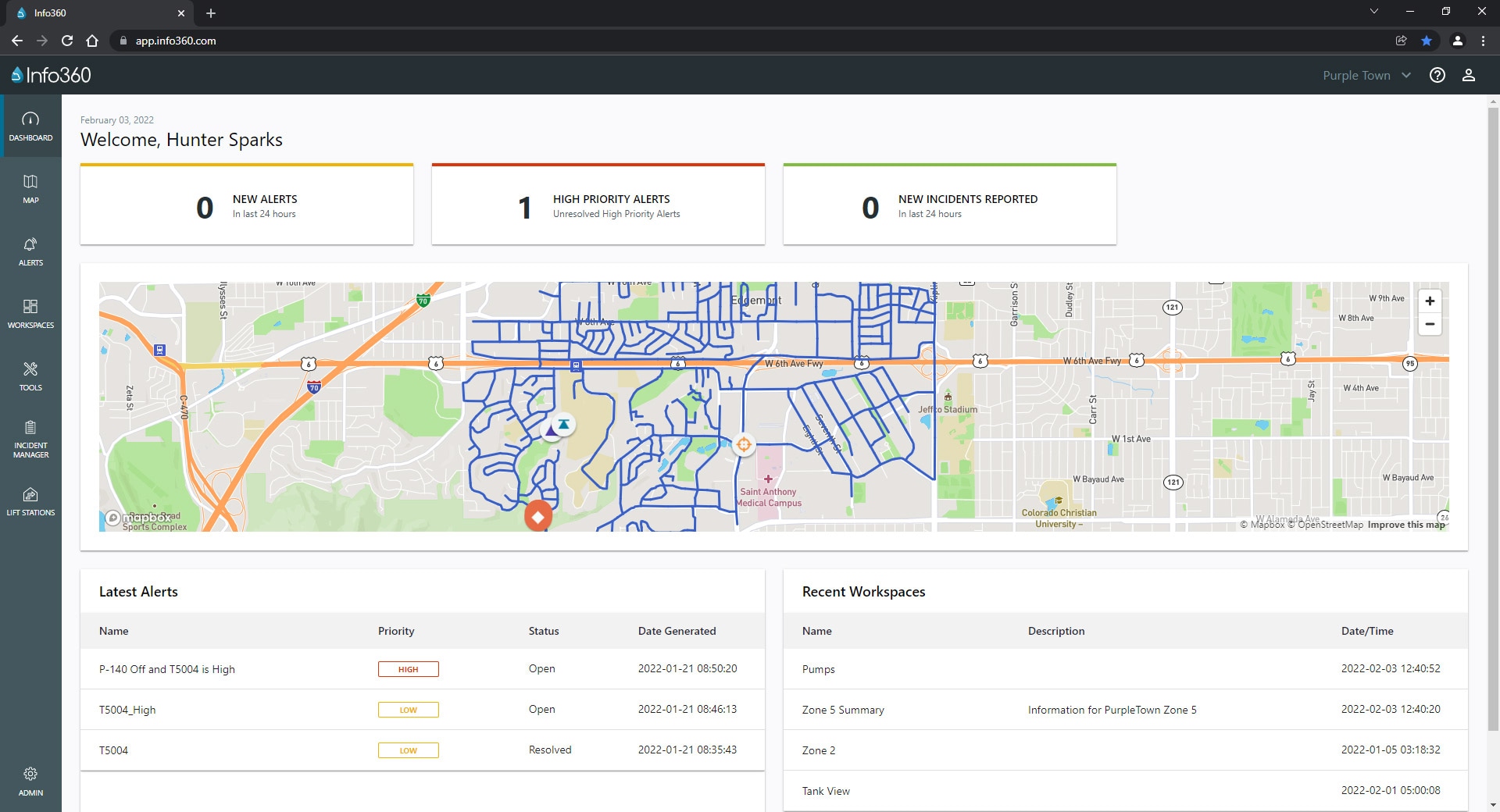Open the Zone 5 Summary workspace
This screenshot has height=812, width=1500.
click(843, 710)
